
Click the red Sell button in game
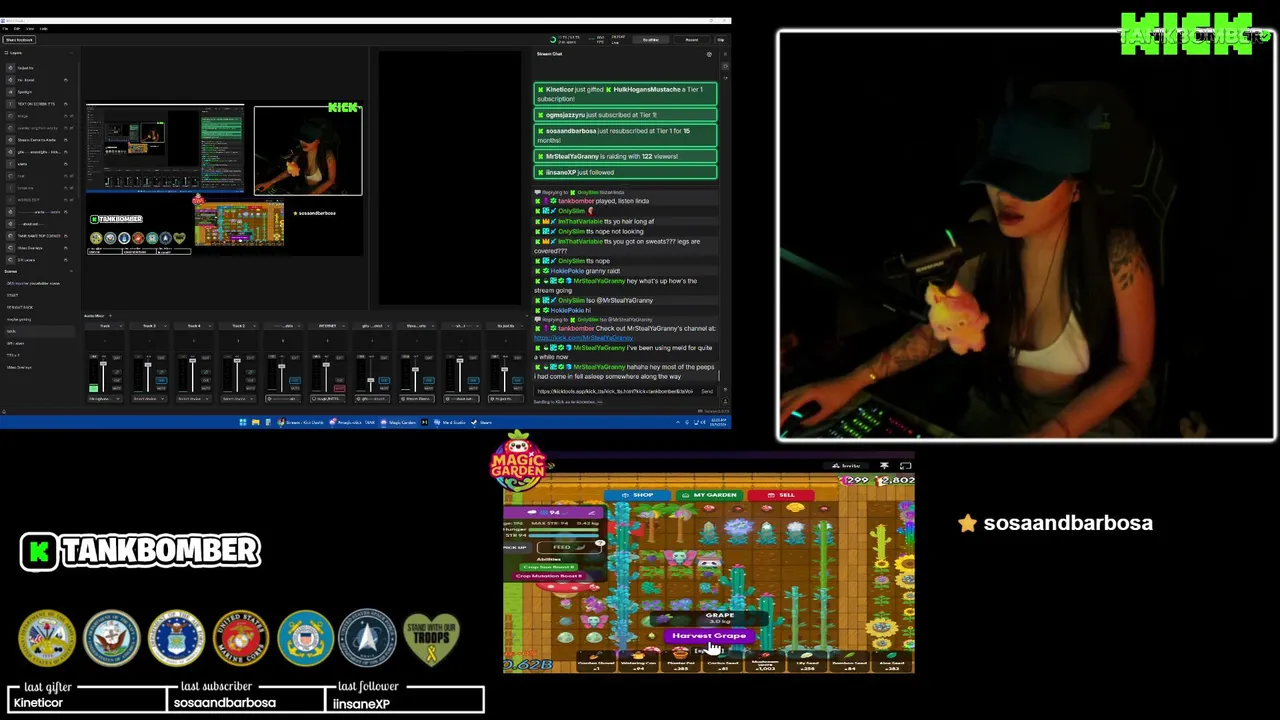click(x=781, y=495)
